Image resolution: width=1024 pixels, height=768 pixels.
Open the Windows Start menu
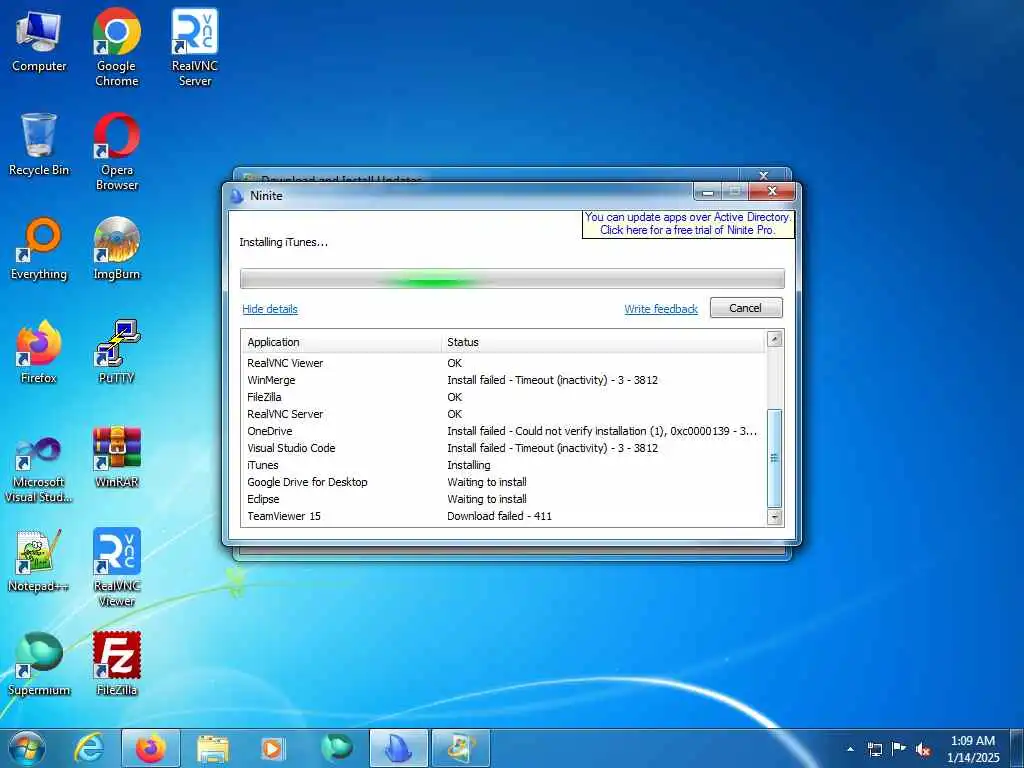coord(27,748)
